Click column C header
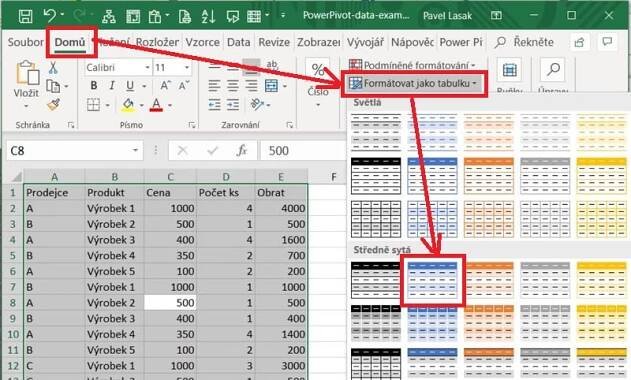The image size is (631, 380). 170,177
